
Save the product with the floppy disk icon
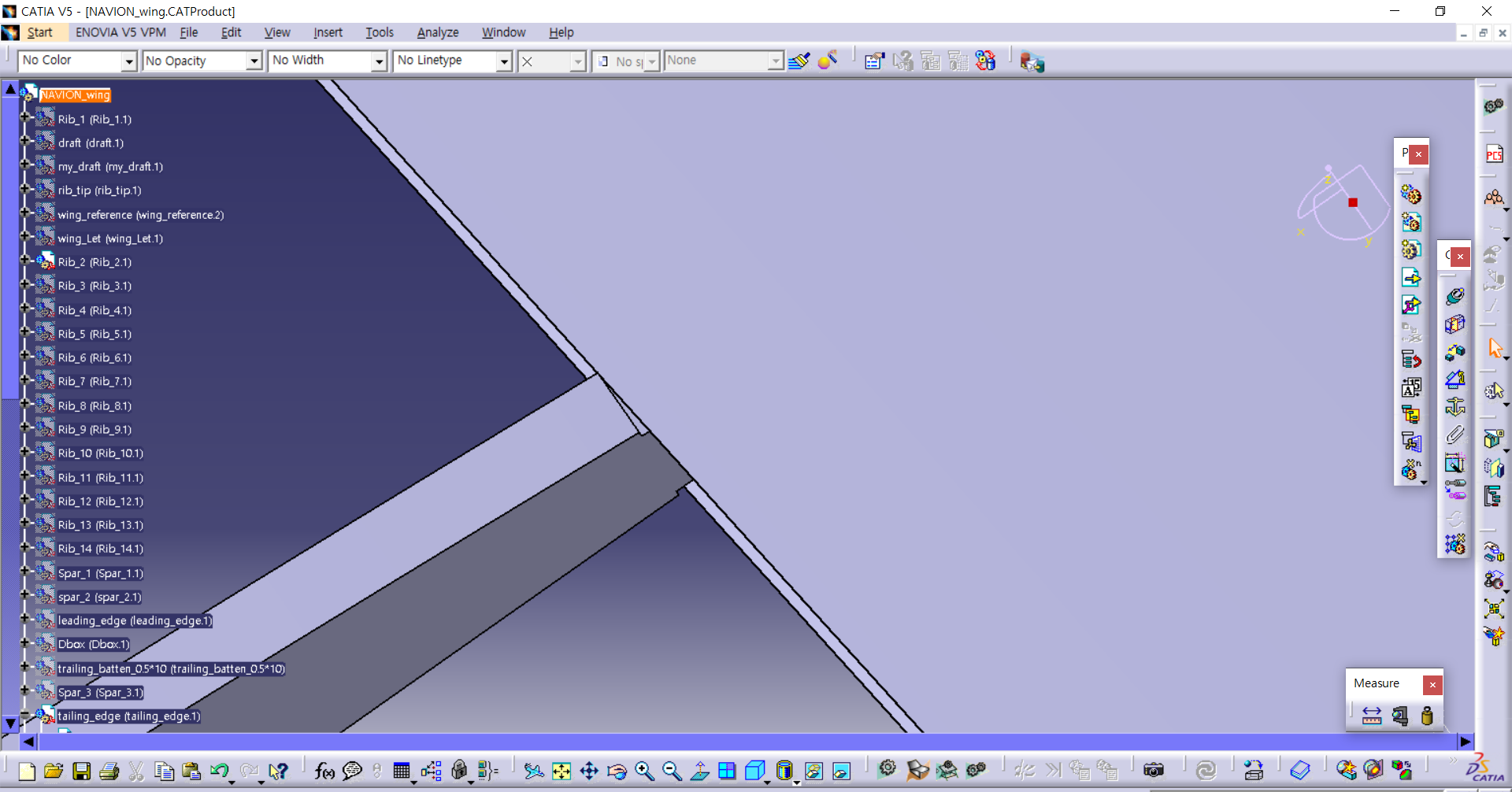(x=81, y=771)
